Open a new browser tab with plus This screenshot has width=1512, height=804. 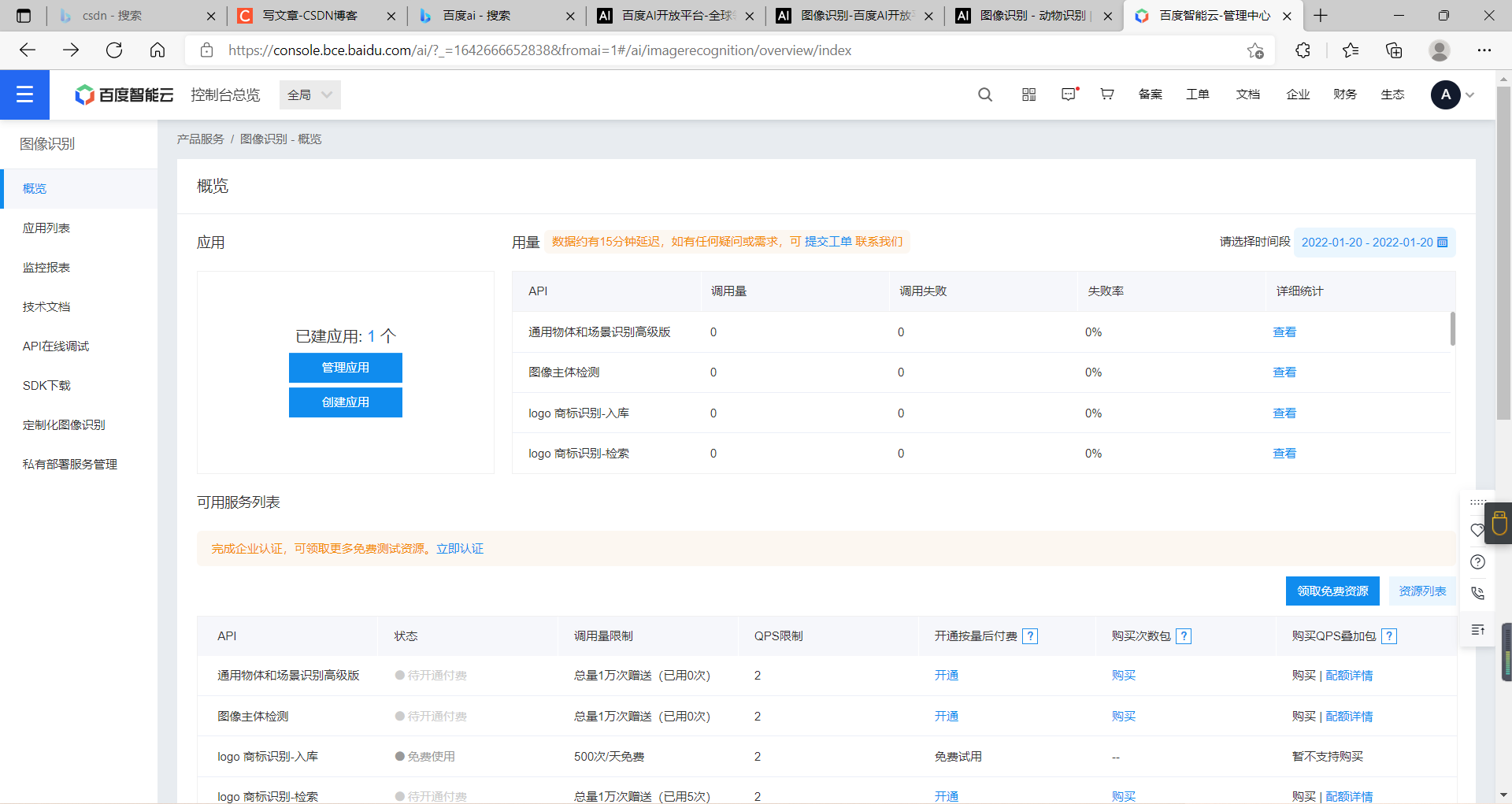1321,16
